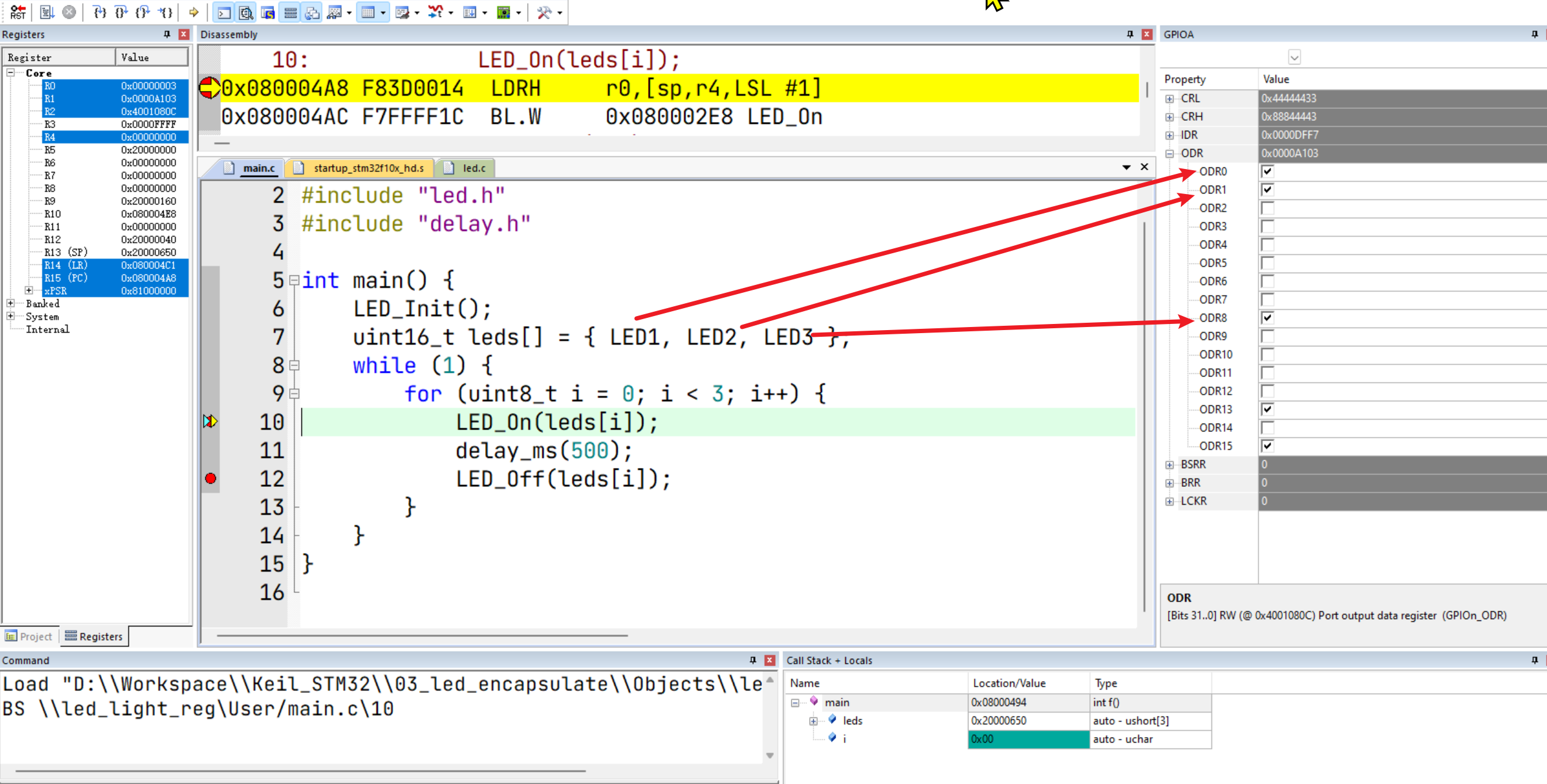Pin the Command panel
Image resolution: width=1547 pixels, height=784 pixels.
coord(752,660)
